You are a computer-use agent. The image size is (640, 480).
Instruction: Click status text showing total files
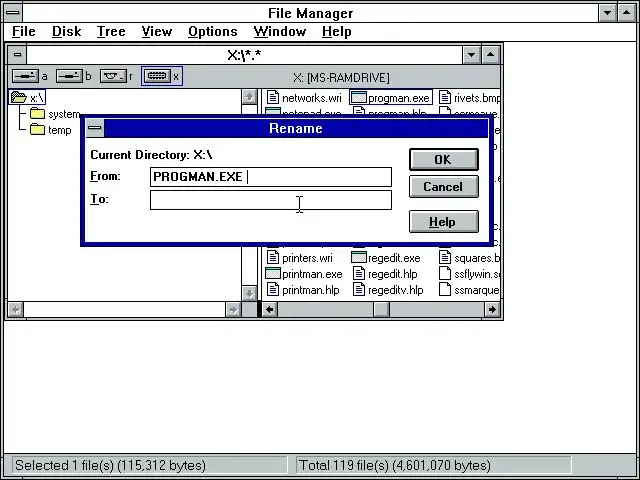tap(394, 465)
